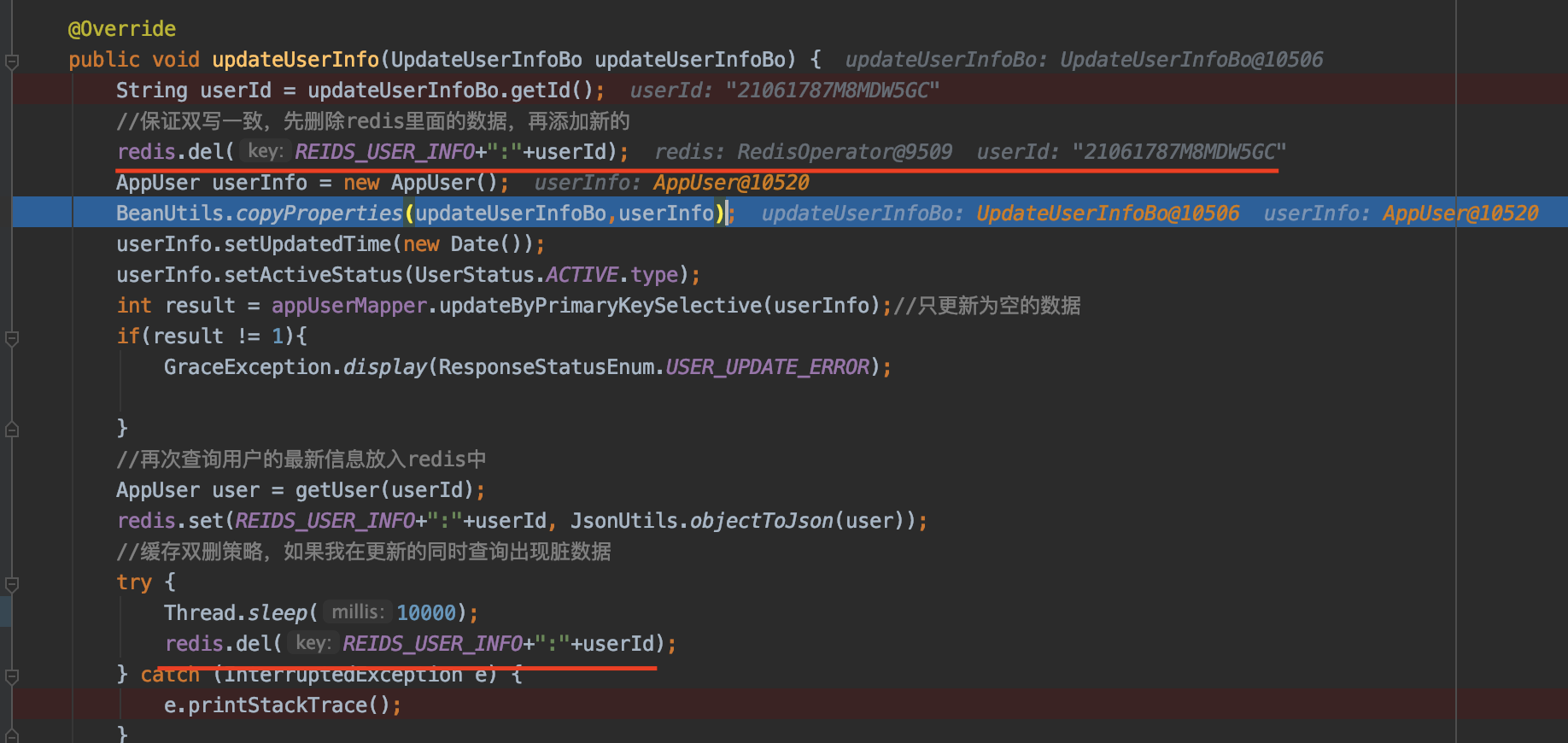Click the appUserMapper field reference
1568x743 pixels.
(x=349, y=306)
